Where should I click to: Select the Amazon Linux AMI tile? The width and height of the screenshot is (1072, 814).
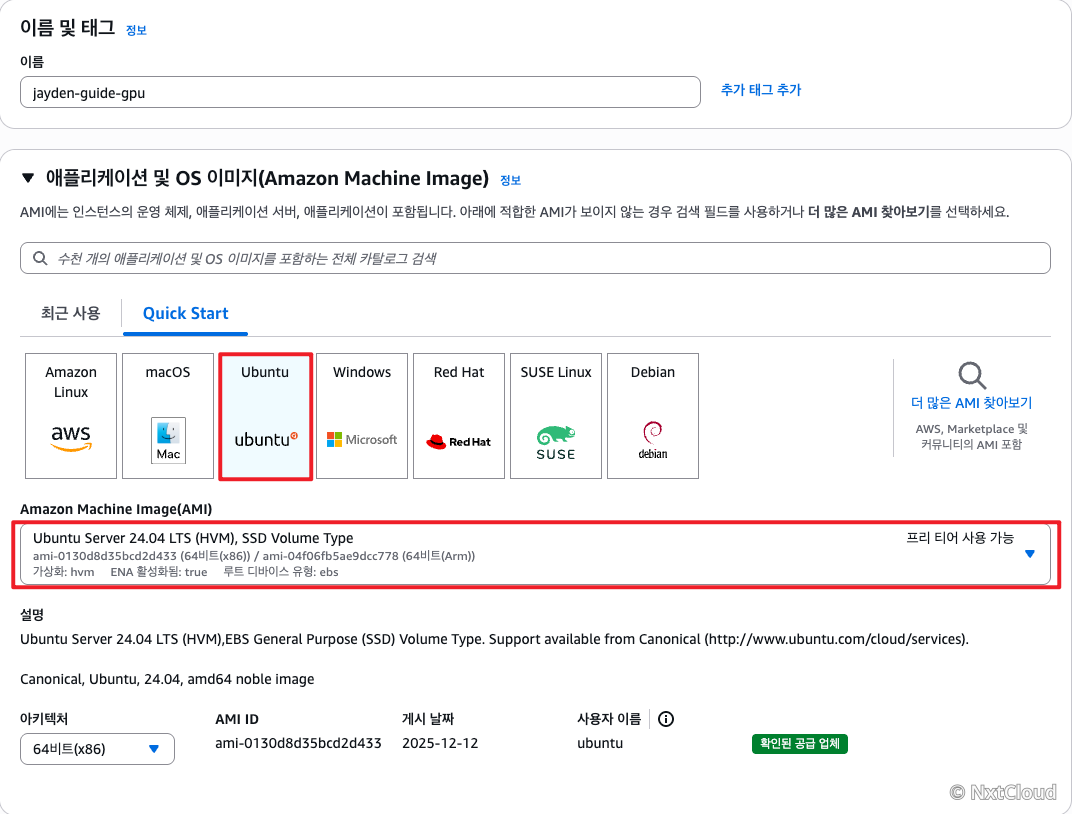click(71, 416)
